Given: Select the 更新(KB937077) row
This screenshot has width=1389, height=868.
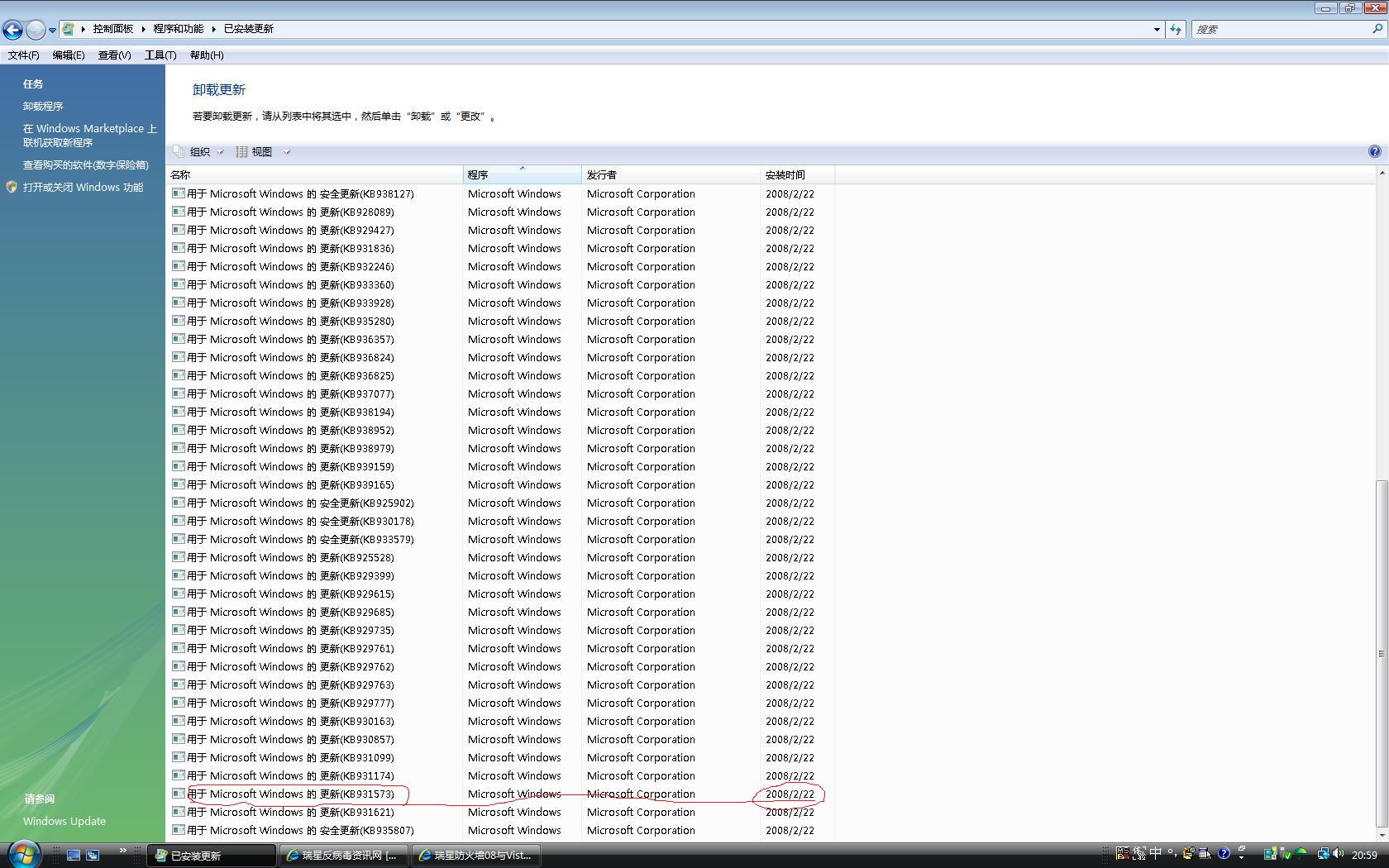Looking at the screenshot, I should pos(502,394).
